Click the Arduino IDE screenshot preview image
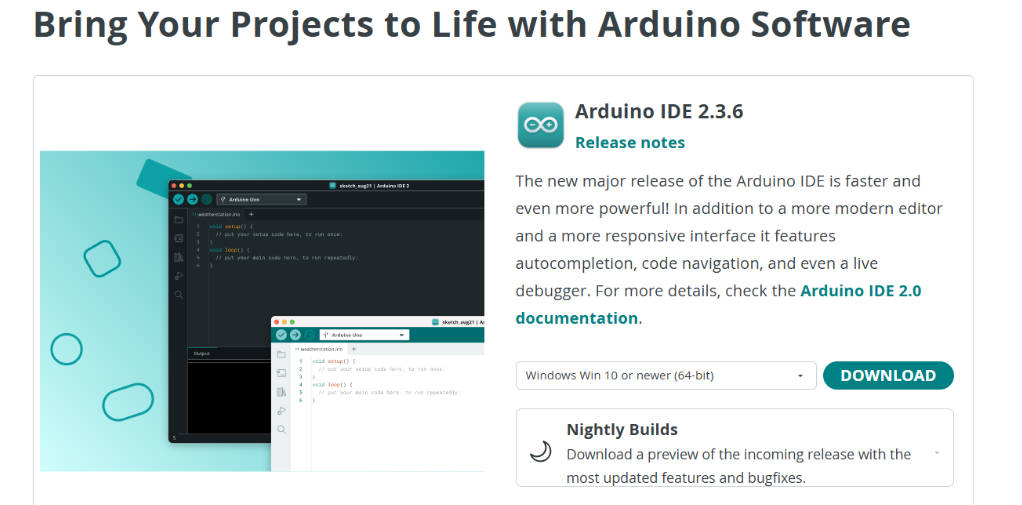 coord(262,311)
